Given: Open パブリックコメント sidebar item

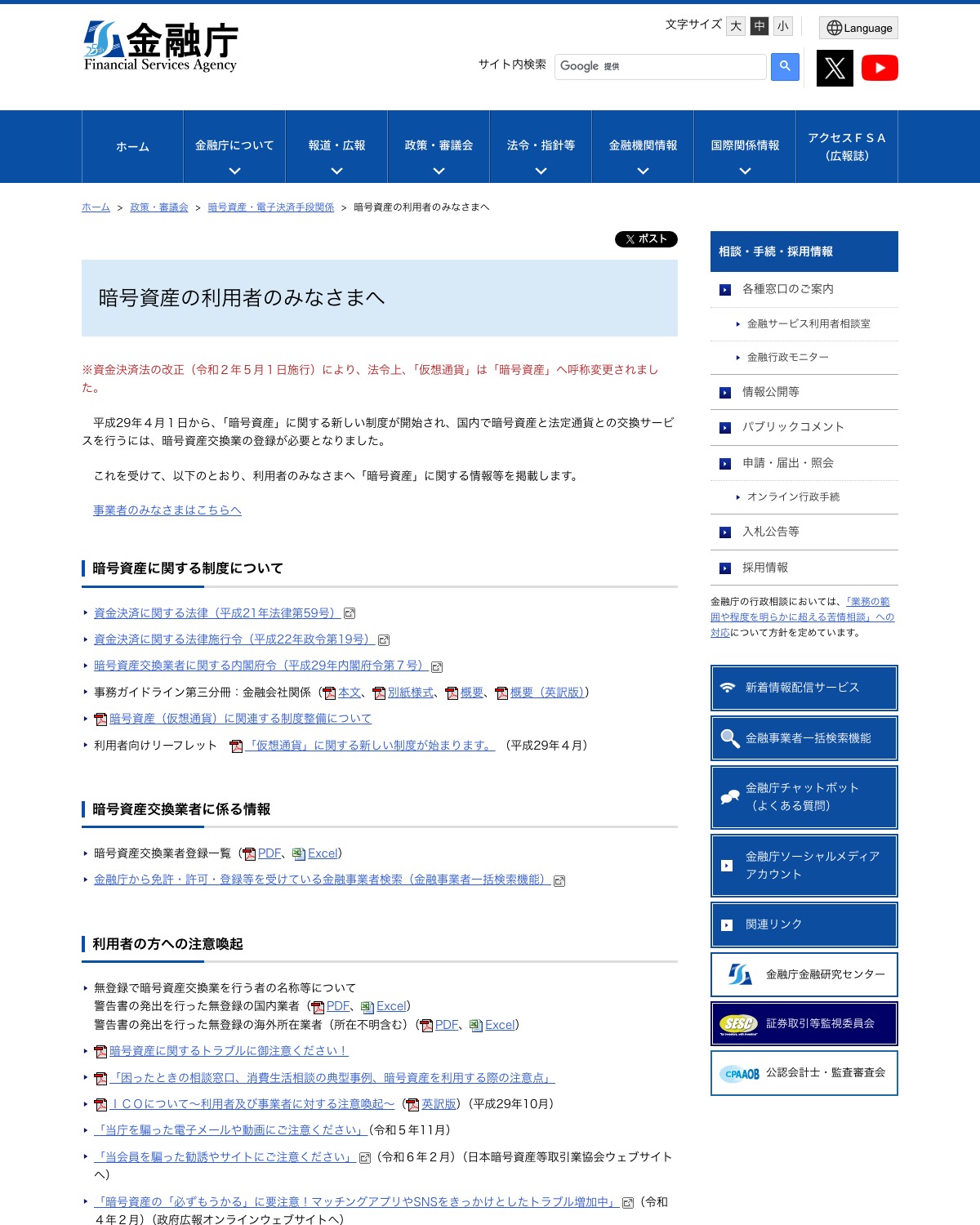Looking at the screenshot, I should (x=804, y=427).
